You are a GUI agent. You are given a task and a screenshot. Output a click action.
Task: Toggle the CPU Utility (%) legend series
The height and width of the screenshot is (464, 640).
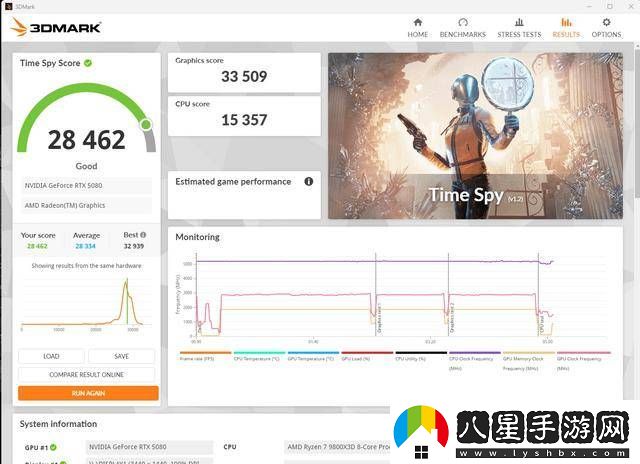(421, 356)
